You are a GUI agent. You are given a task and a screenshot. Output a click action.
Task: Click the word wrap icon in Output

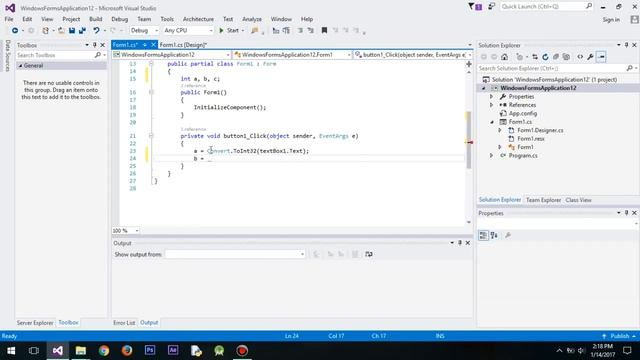[369, 254]
